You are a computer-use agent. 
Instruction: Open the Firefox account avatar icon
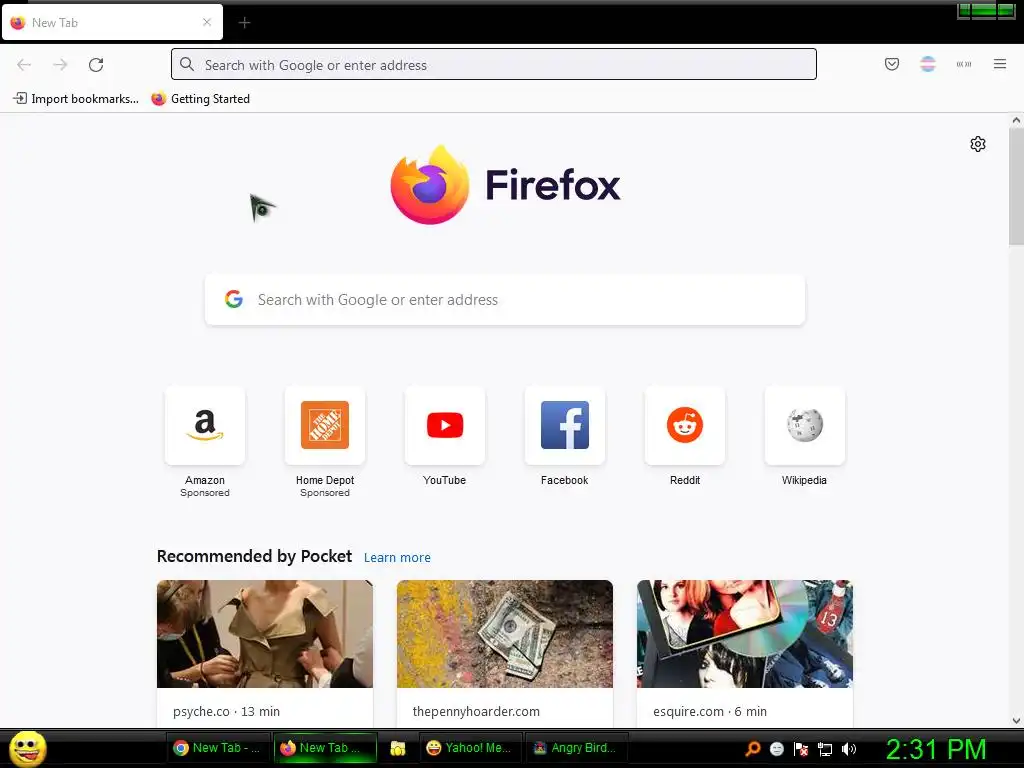(927, 64)
